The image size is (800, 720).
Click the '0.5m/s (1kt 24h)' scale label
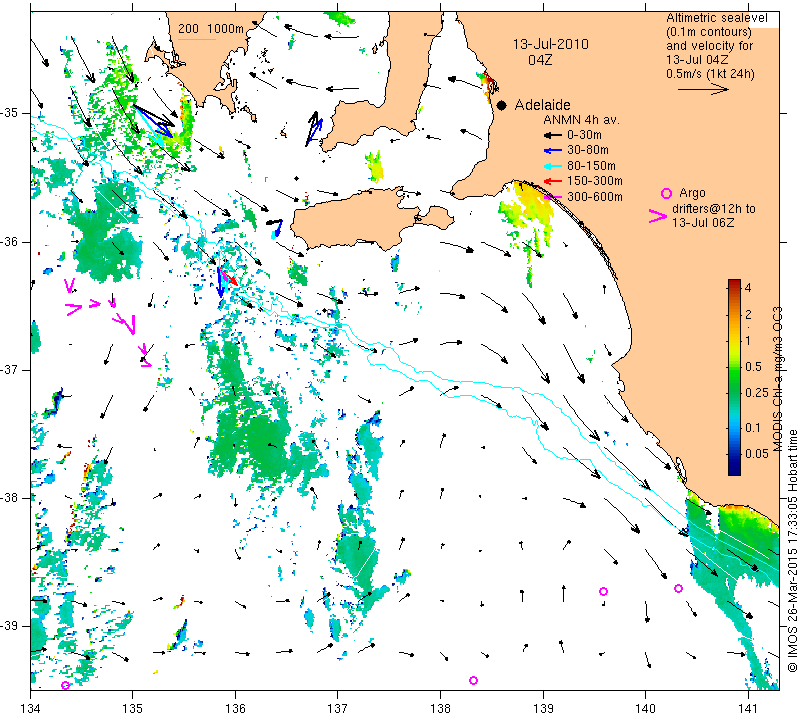tap(710, 73)
